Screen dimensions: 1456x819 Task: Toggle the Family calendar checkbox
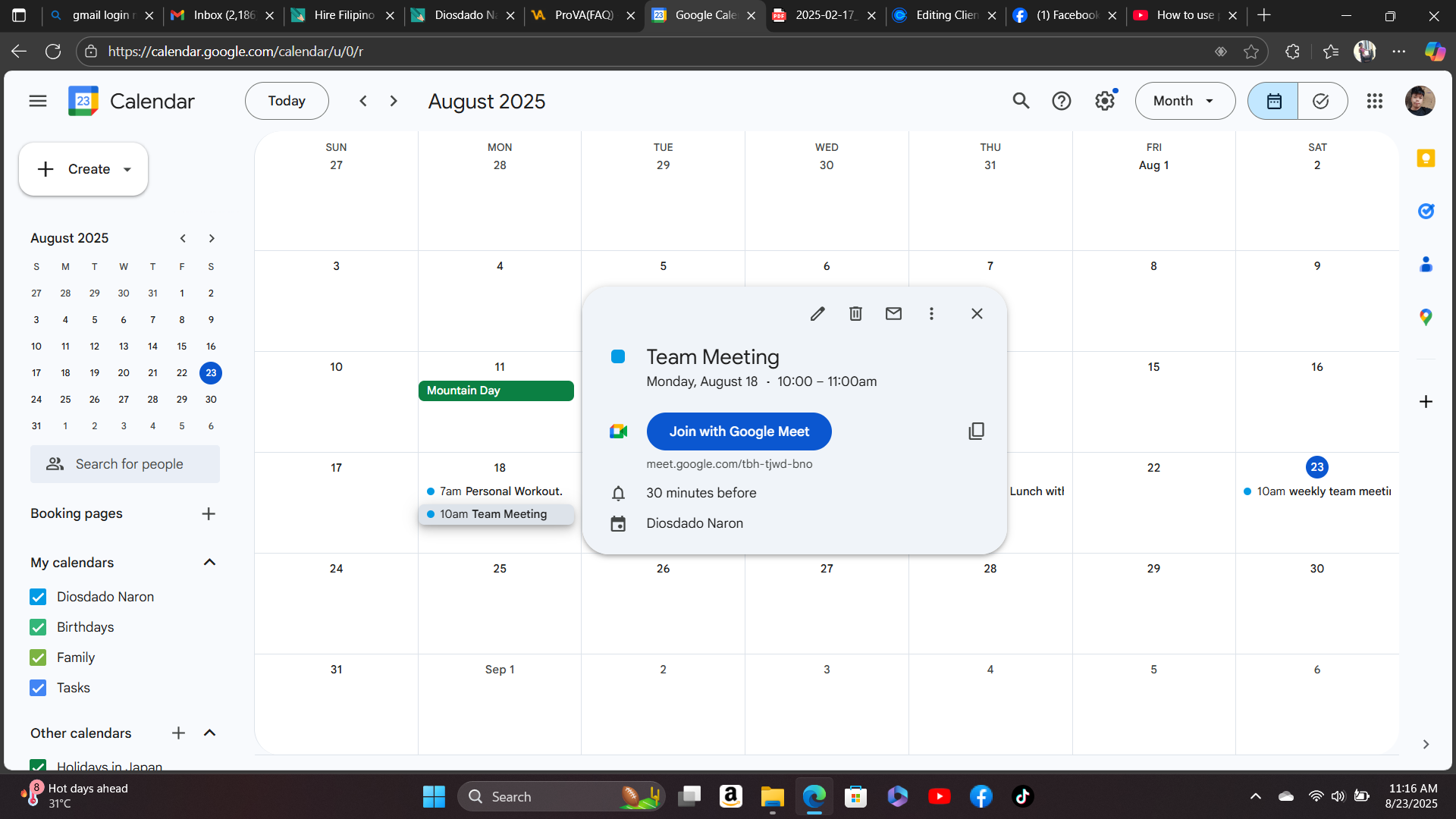click(38, 657)
